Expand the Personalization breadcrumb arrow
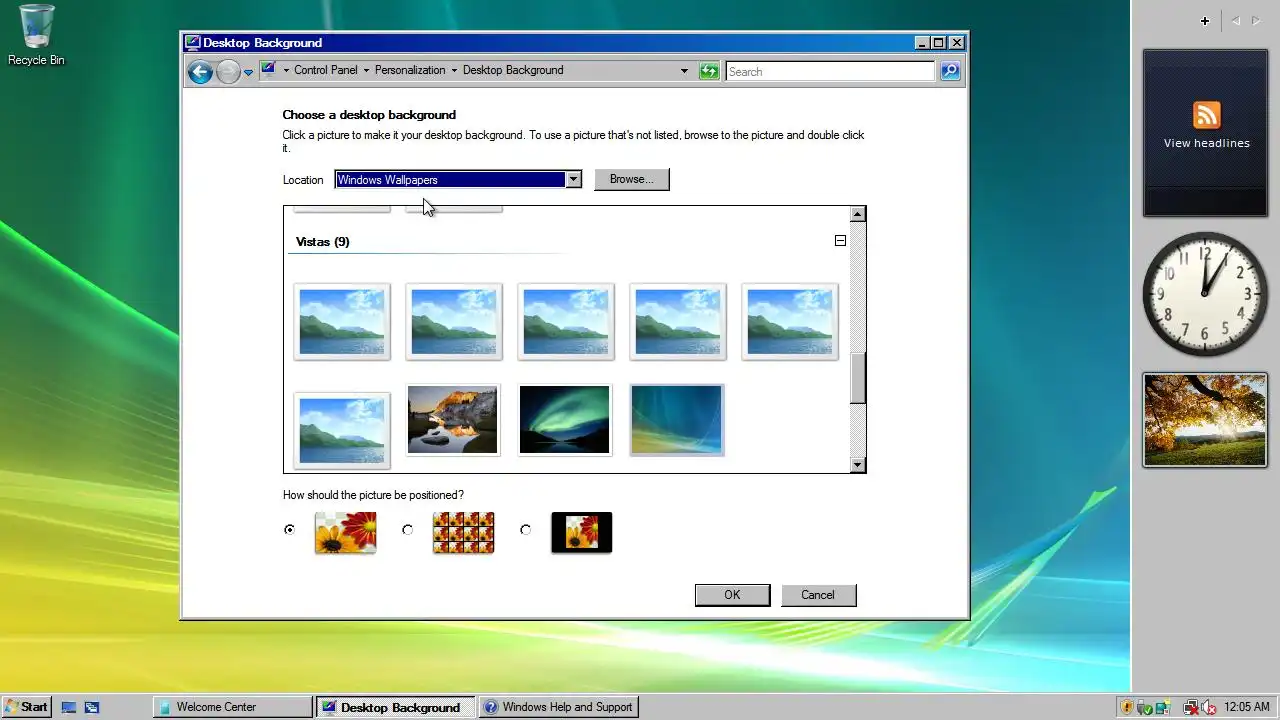This screenshot has width=1280, height=720. coord(454,70)
